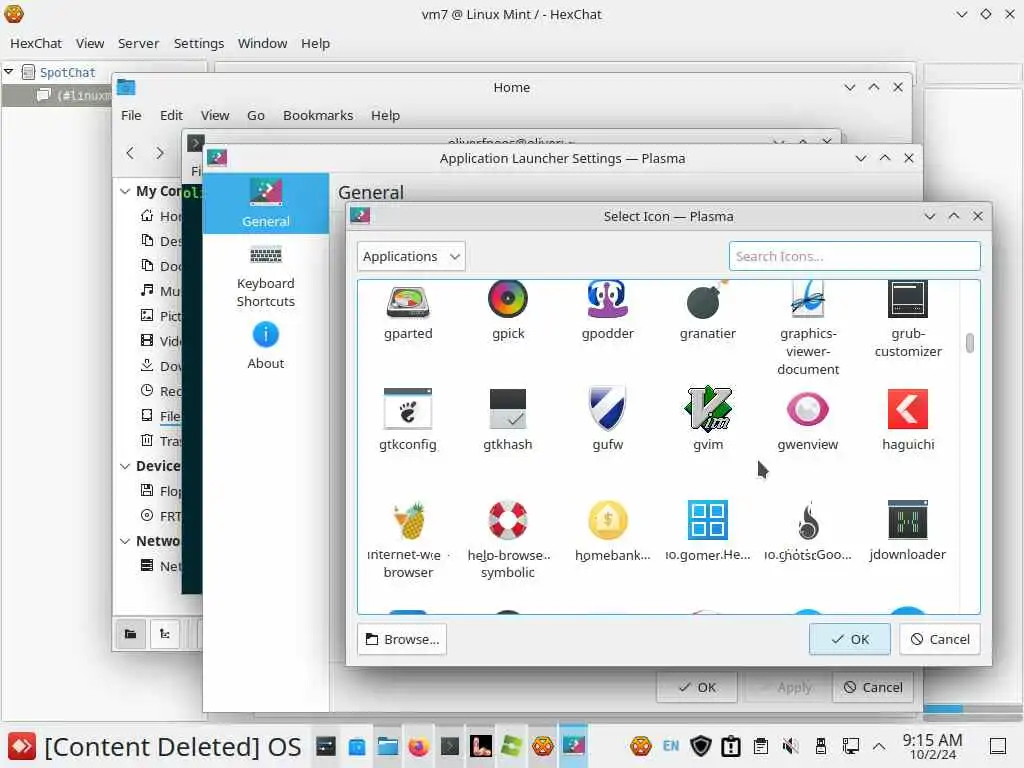Image resolution: width=1024 pixels, height=768 pixels.
Task: Open EN keyboard layout indicator
Action: [x=671, y=746]
